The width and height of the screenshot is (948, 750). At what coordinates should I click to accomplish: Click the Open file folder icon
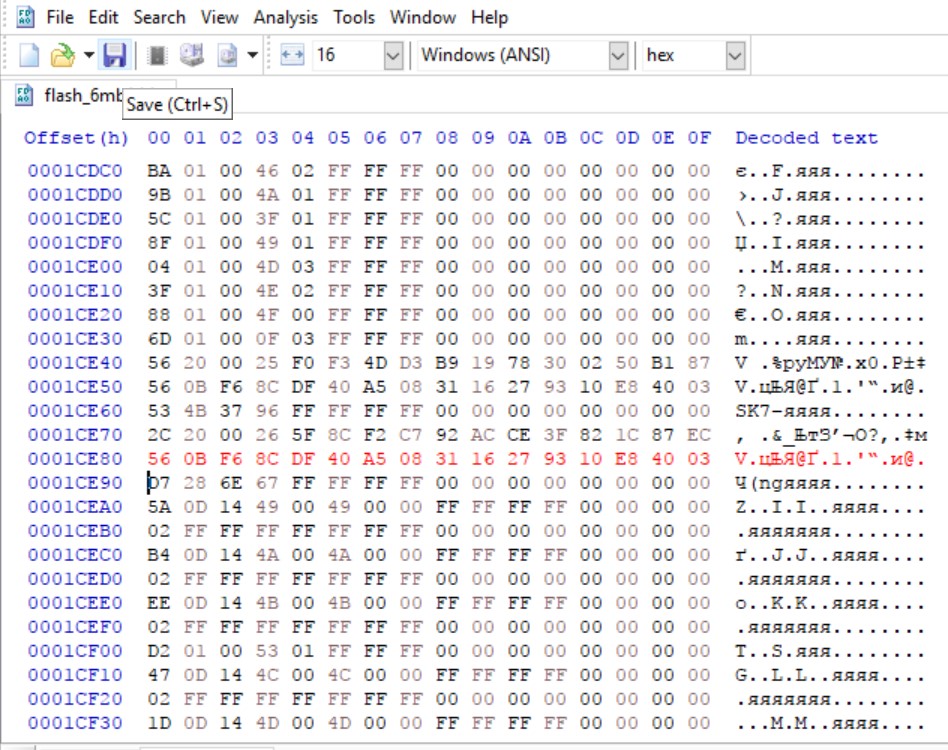pos(63,55)
